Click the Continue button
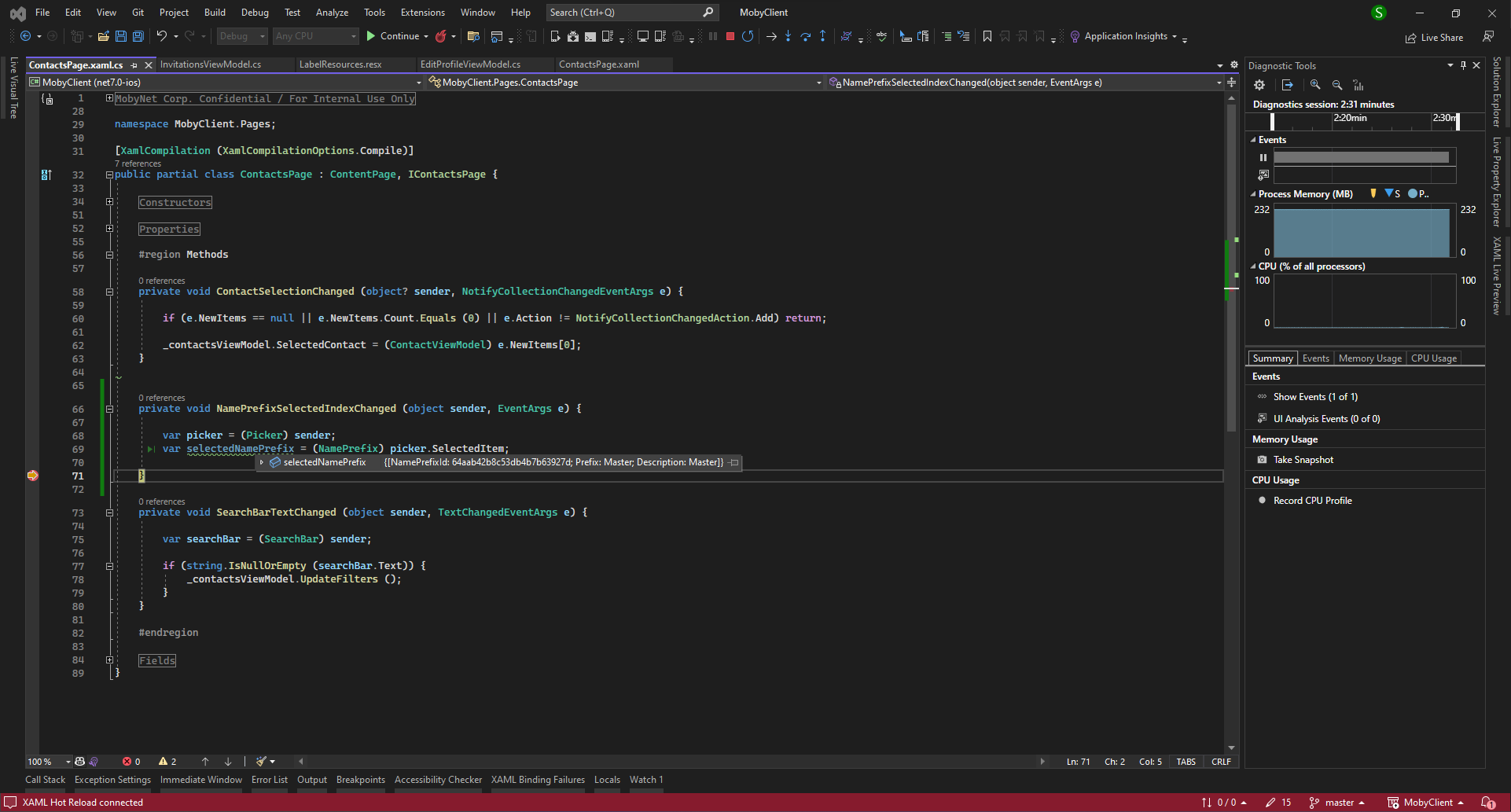The image size is (1511, 812). coord(396,36)
